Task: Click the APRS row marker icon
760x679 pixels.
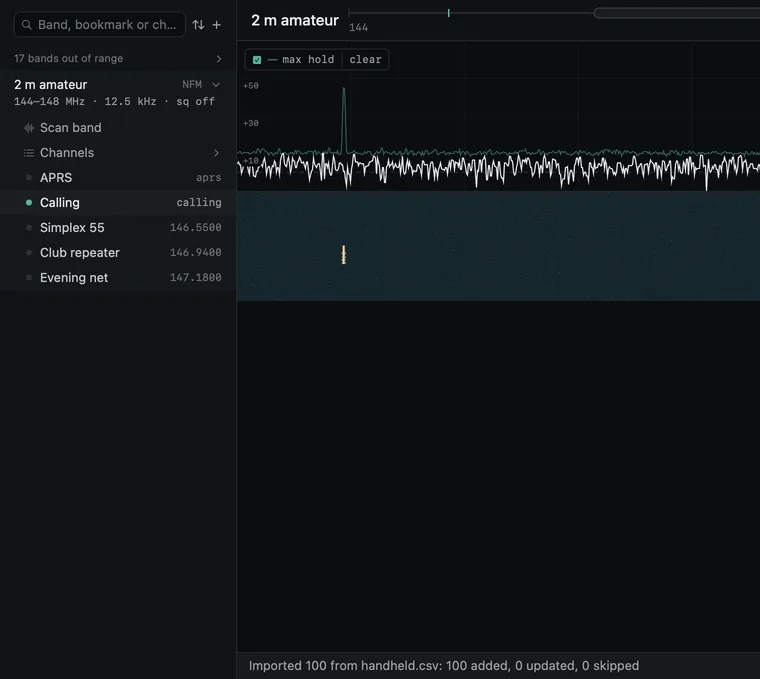Action: coord(29,178)
